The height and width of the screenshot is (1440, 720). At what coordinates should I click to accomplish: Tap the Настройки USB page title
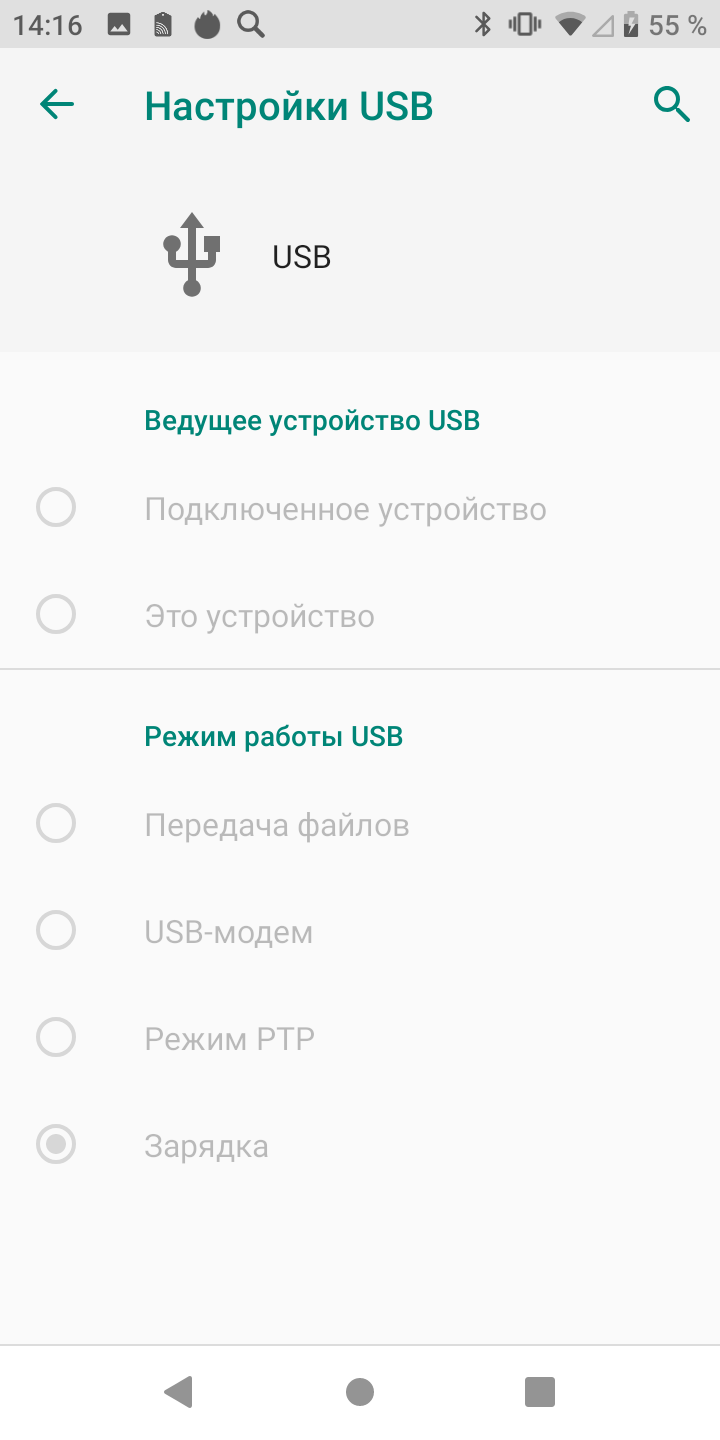(289, 106)
